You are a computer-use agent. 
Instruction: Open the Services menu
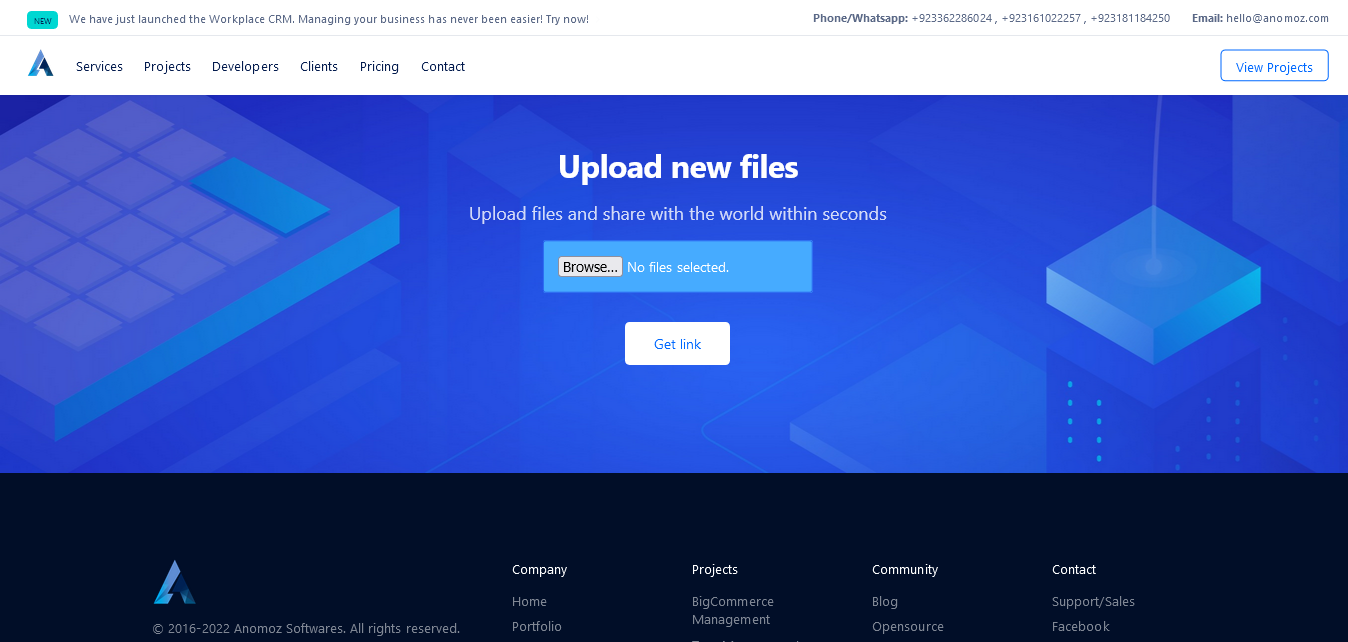(x=99, y=66)
